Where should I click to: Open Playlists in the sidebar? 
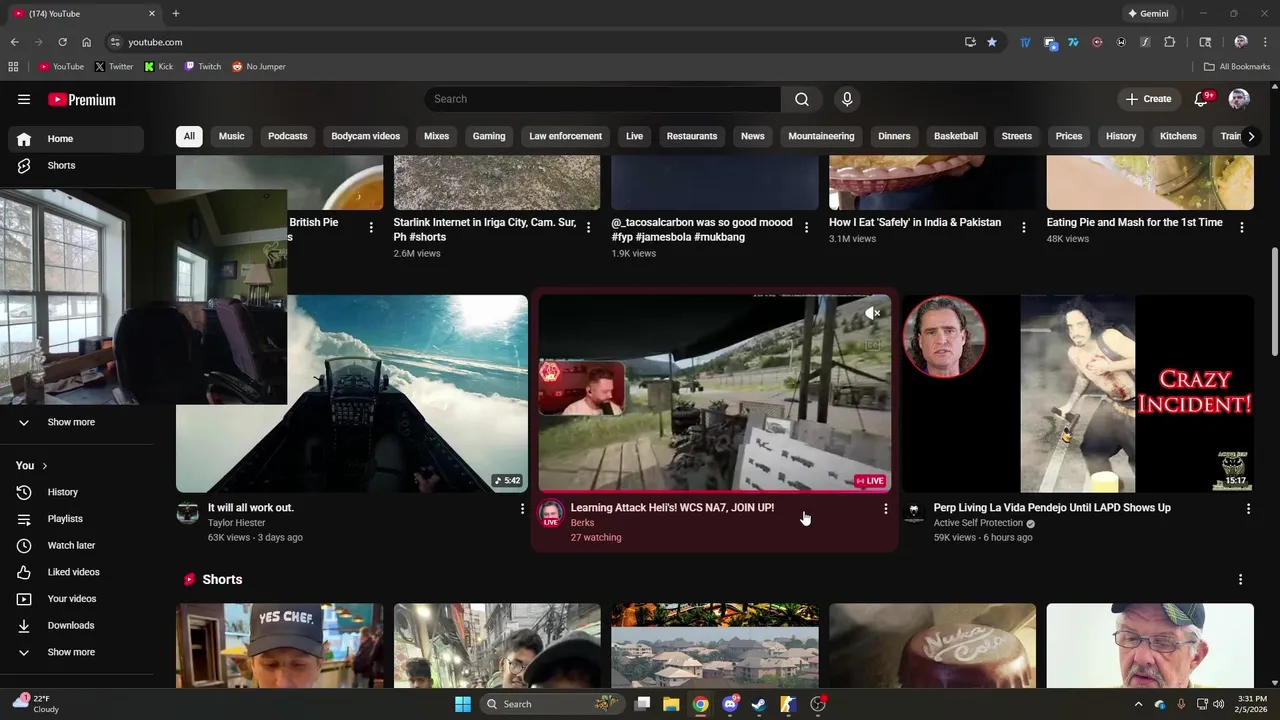(77, 519)
